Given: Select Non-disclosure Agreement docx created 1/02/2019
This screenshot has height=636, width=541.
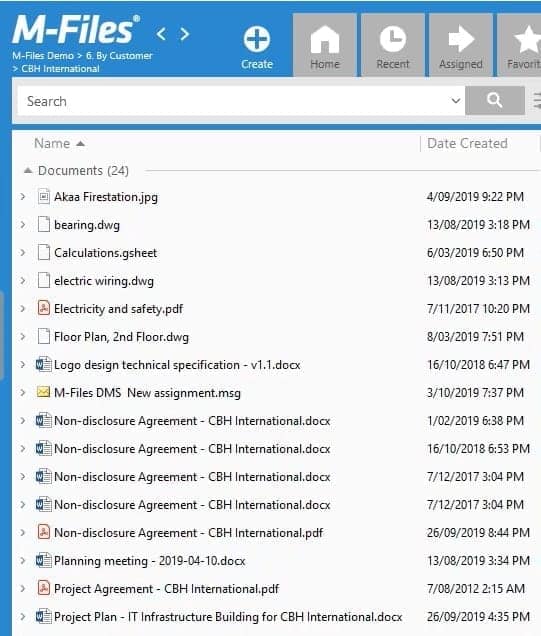Looking at the screenshot, I should click(192, 421).
